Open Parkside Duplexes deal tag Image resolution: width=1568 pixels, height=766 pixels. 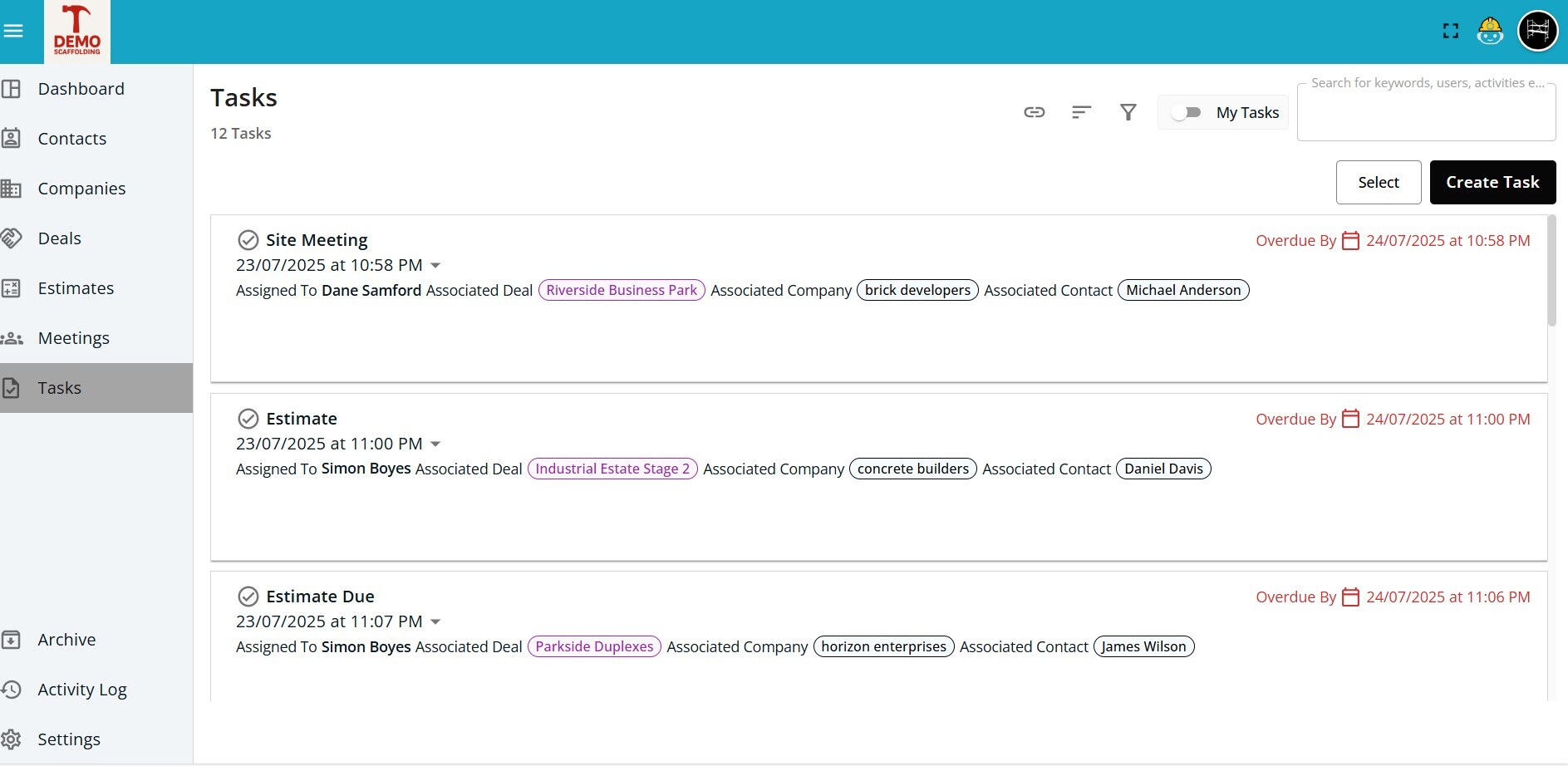pos(594,646)
